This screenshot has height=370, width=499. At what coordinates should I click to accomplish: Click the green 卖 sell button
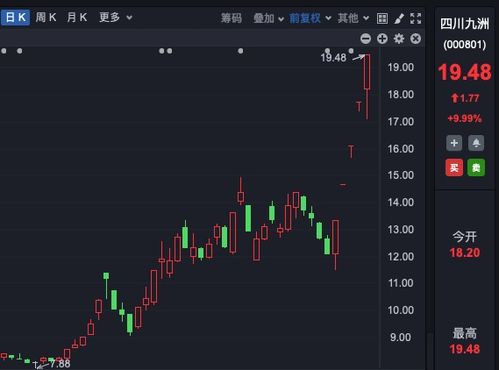pyautogui.click(x=476, y=167)
